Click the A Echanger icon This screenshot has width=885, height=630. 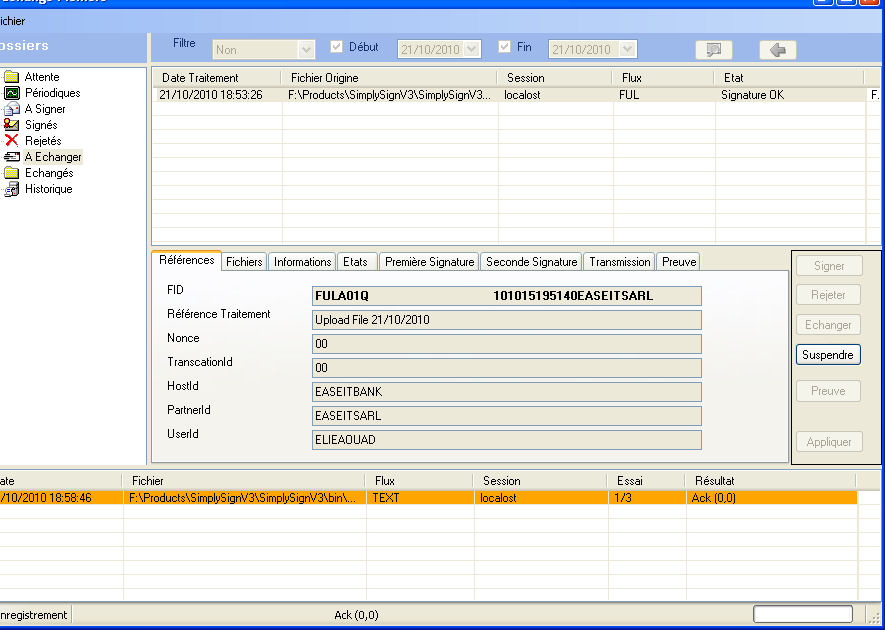pos(11,157)
